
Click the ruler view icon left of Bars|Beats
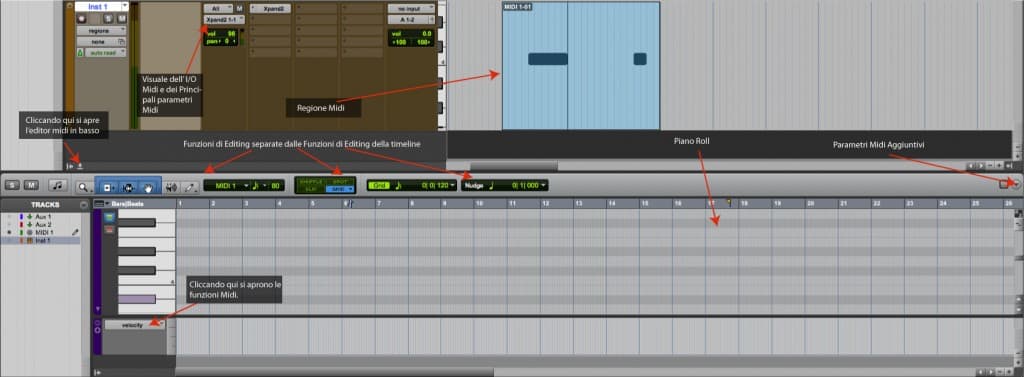point(99,204)
